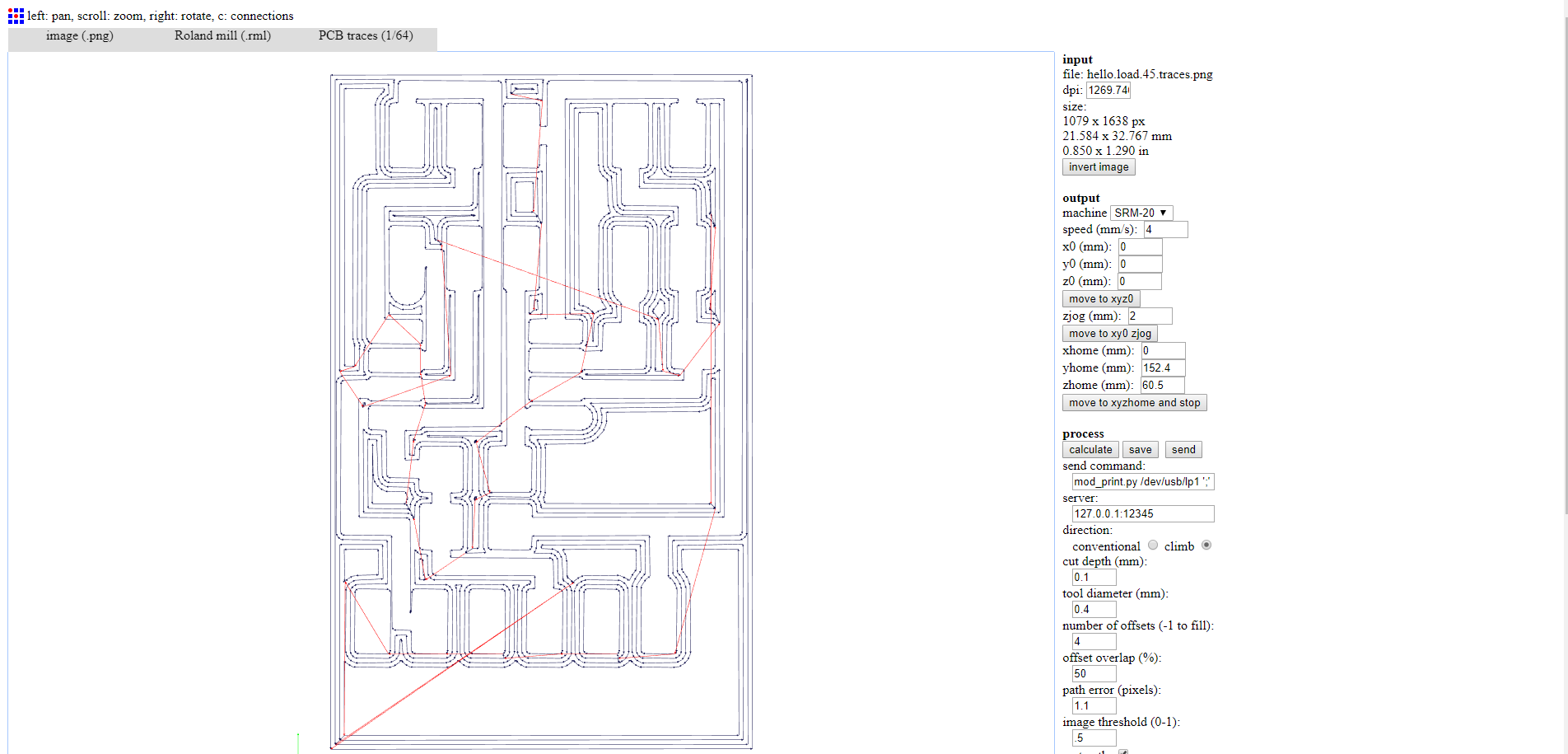
Task: Click the send button
Action: tap(1183, 449)
